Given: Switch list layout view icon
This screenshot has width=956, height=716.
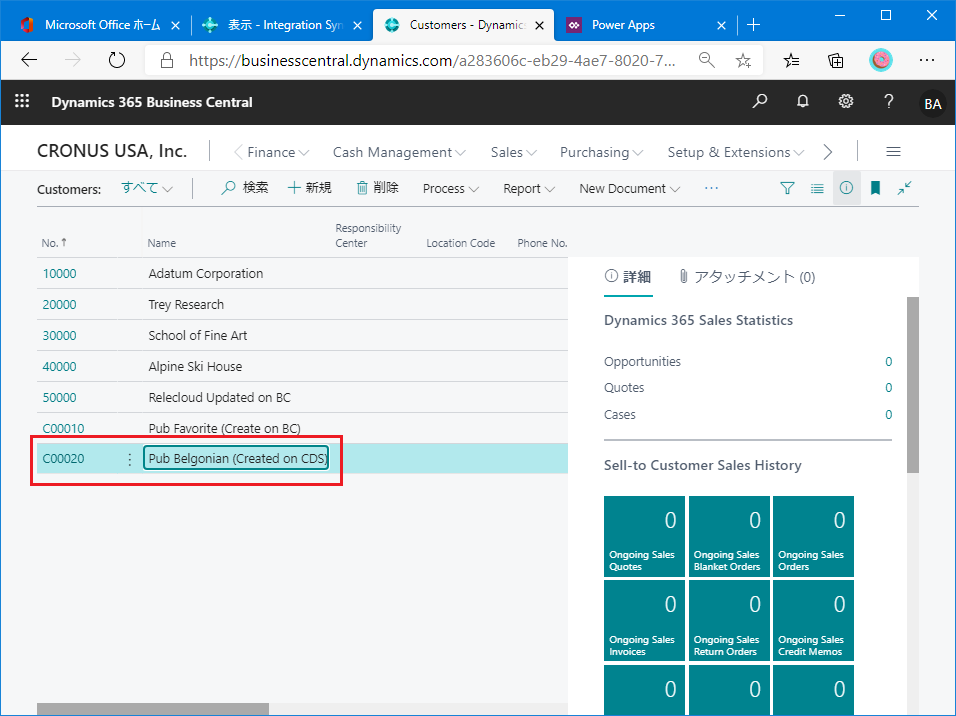Looking at the screenshot, I should [817, 188].
